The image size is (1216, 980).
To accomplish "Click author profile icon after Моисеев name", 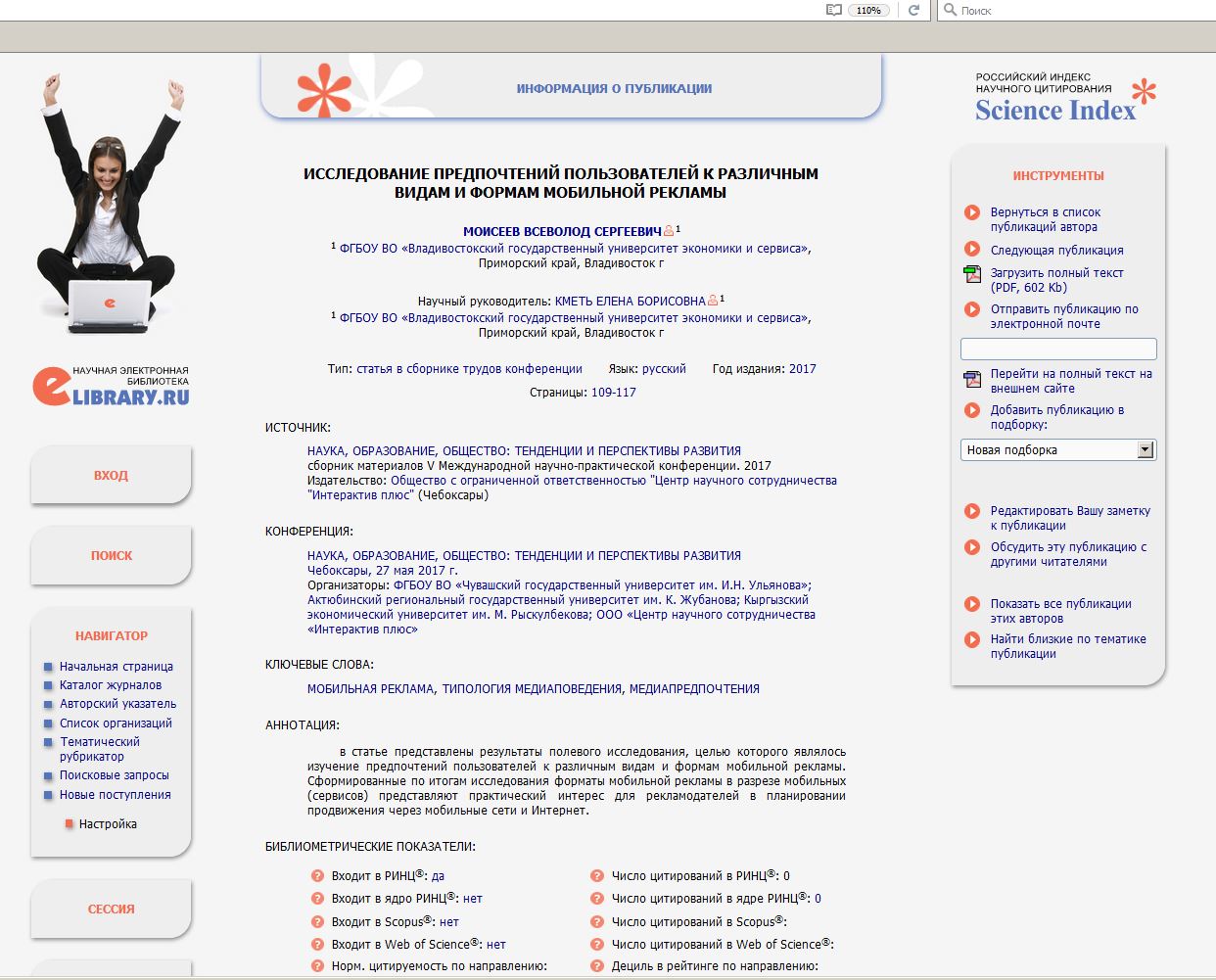I will pos(669,231).
